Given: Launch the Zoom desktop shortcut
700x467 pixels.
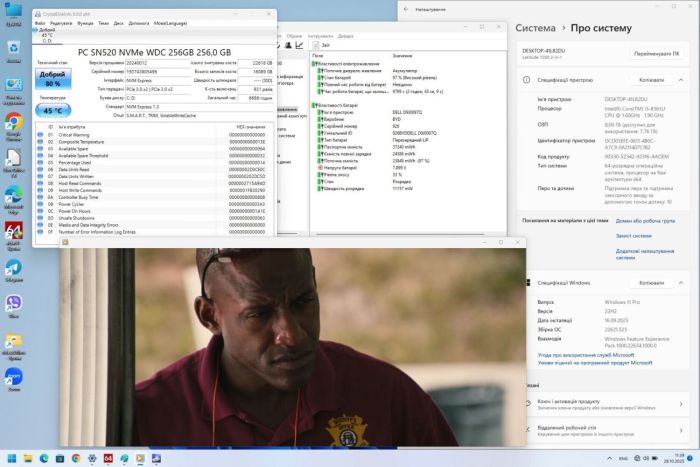Looking at the screenshot, I should 13,379.
